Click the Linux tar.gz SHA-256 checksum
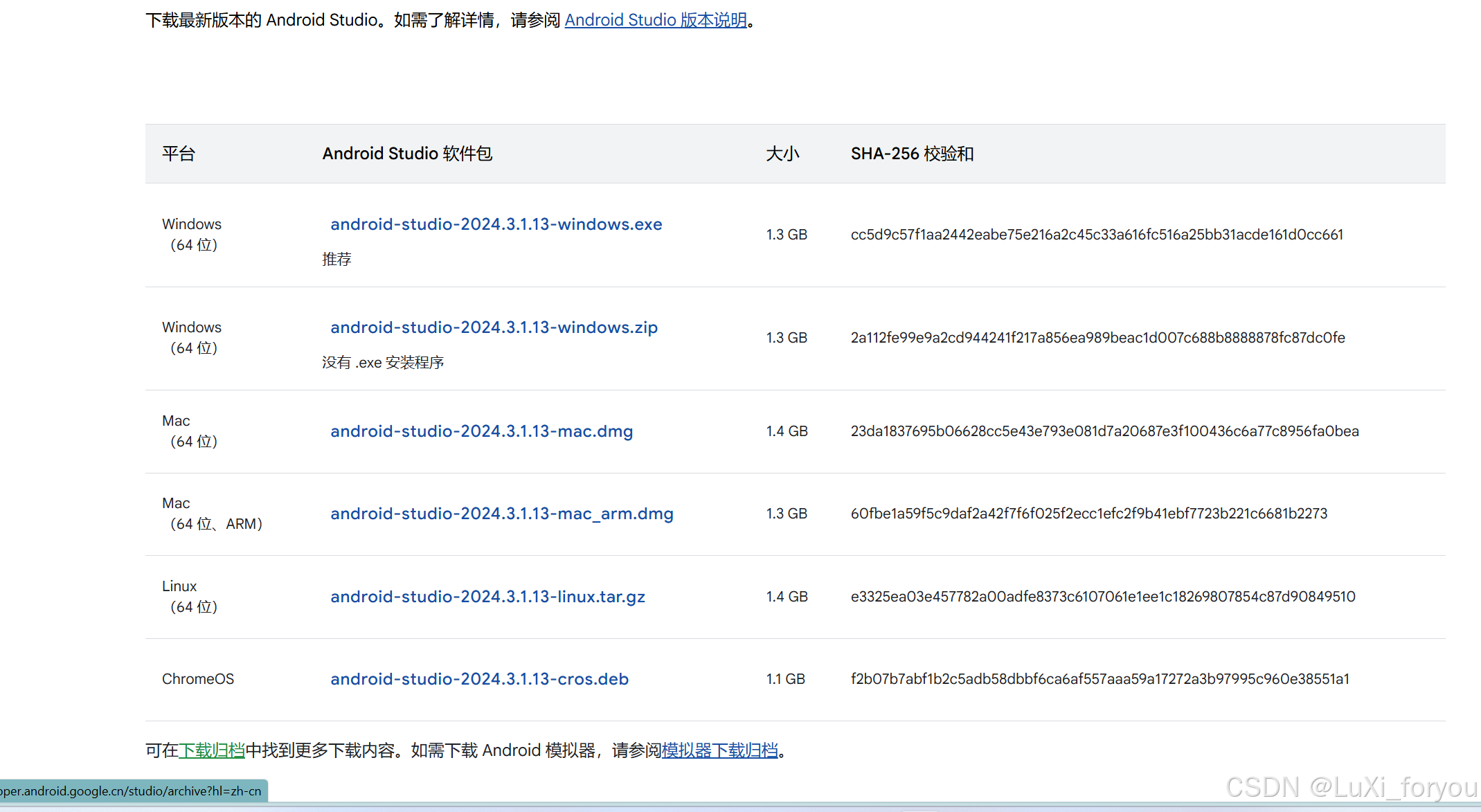1481x812 pixels. click(1102, 597)
